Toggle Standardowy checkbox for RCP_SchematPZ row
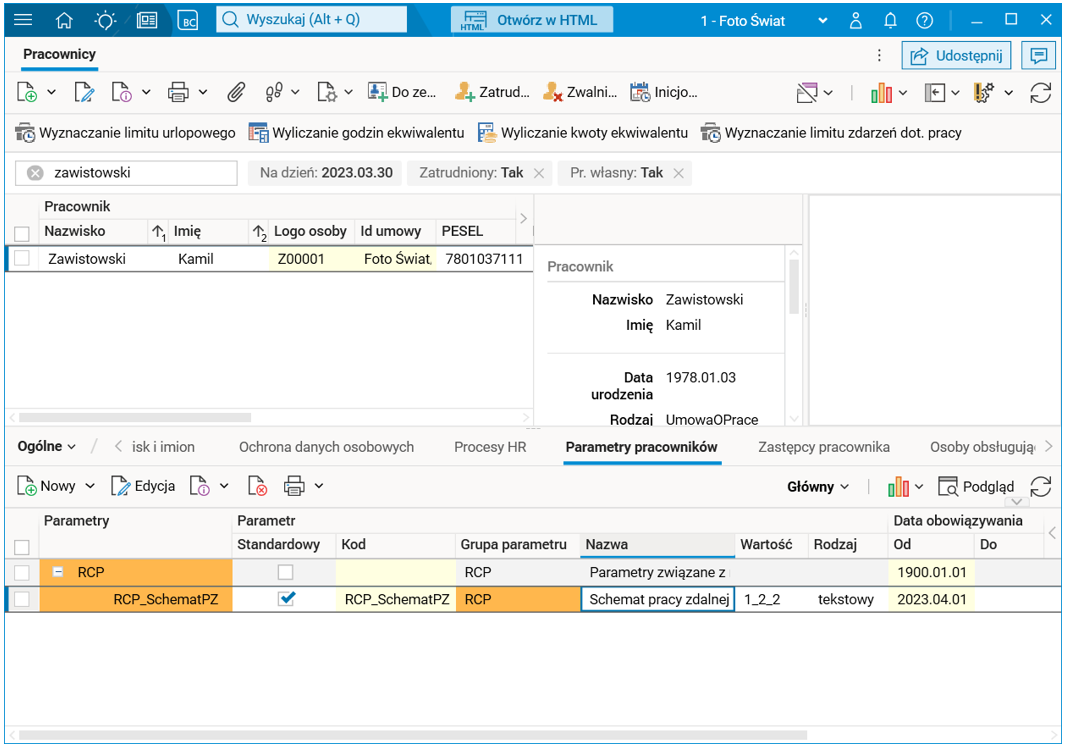 (x=287, y=598)
